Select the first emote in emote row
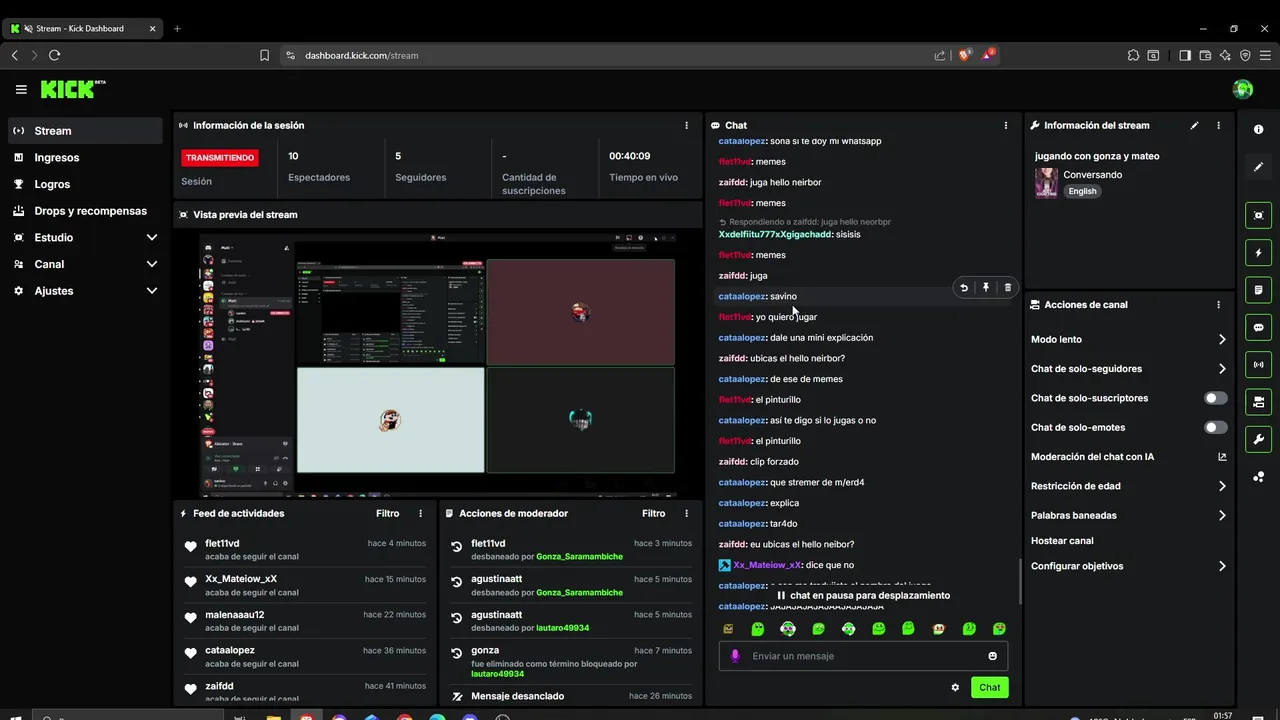1280x720 pixels. point(728,629)
